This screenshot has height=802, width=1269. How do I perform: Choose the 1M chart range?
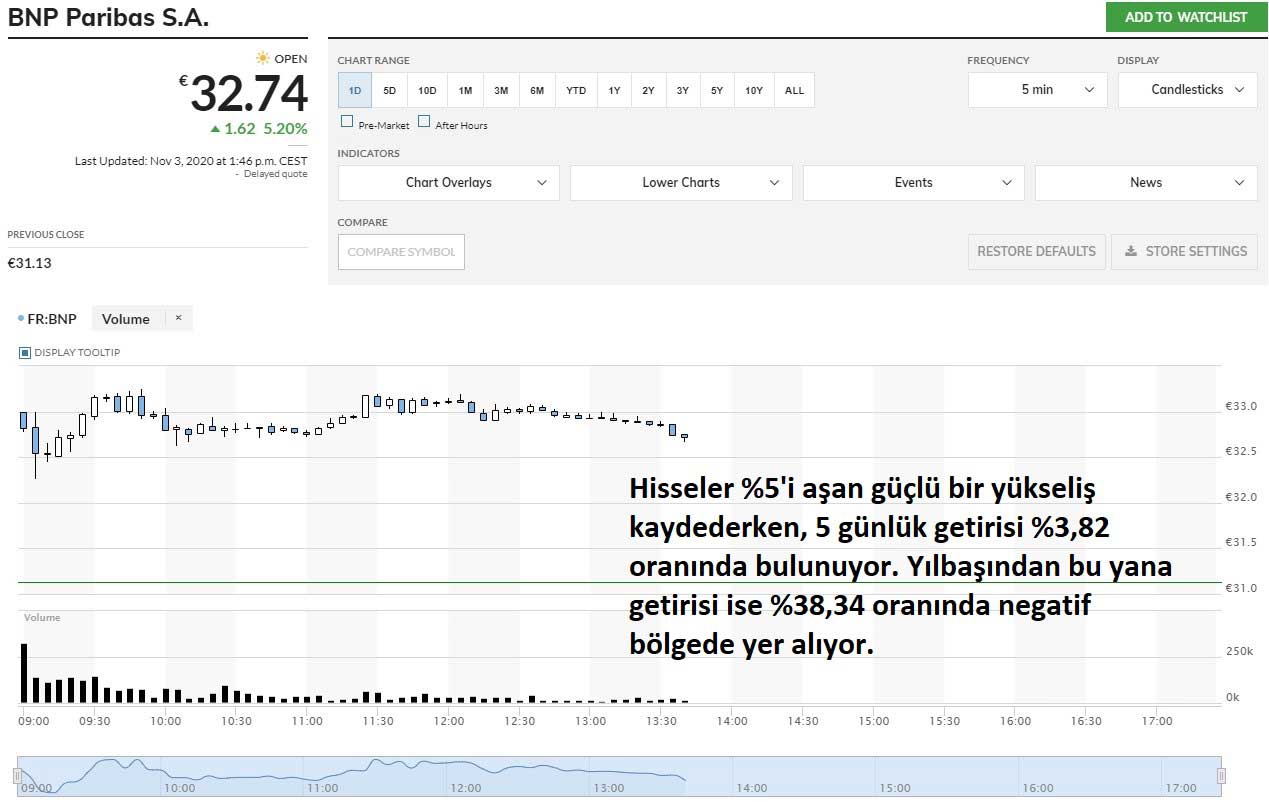[x=465, y=90]
